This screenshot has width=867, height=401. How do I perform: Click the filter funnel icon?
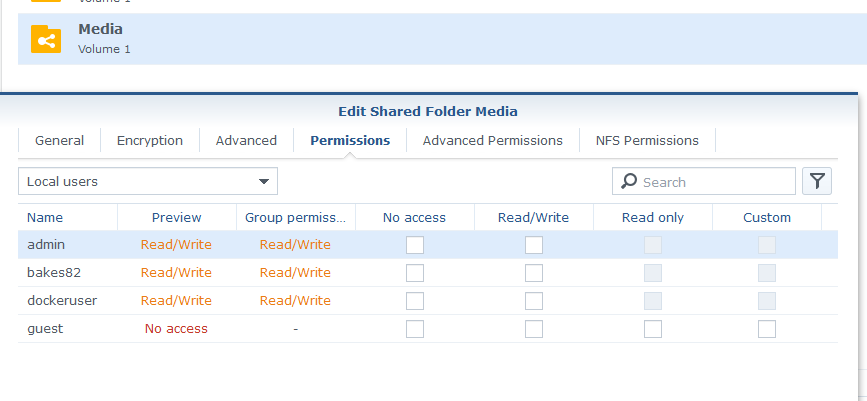pos(817,181)
